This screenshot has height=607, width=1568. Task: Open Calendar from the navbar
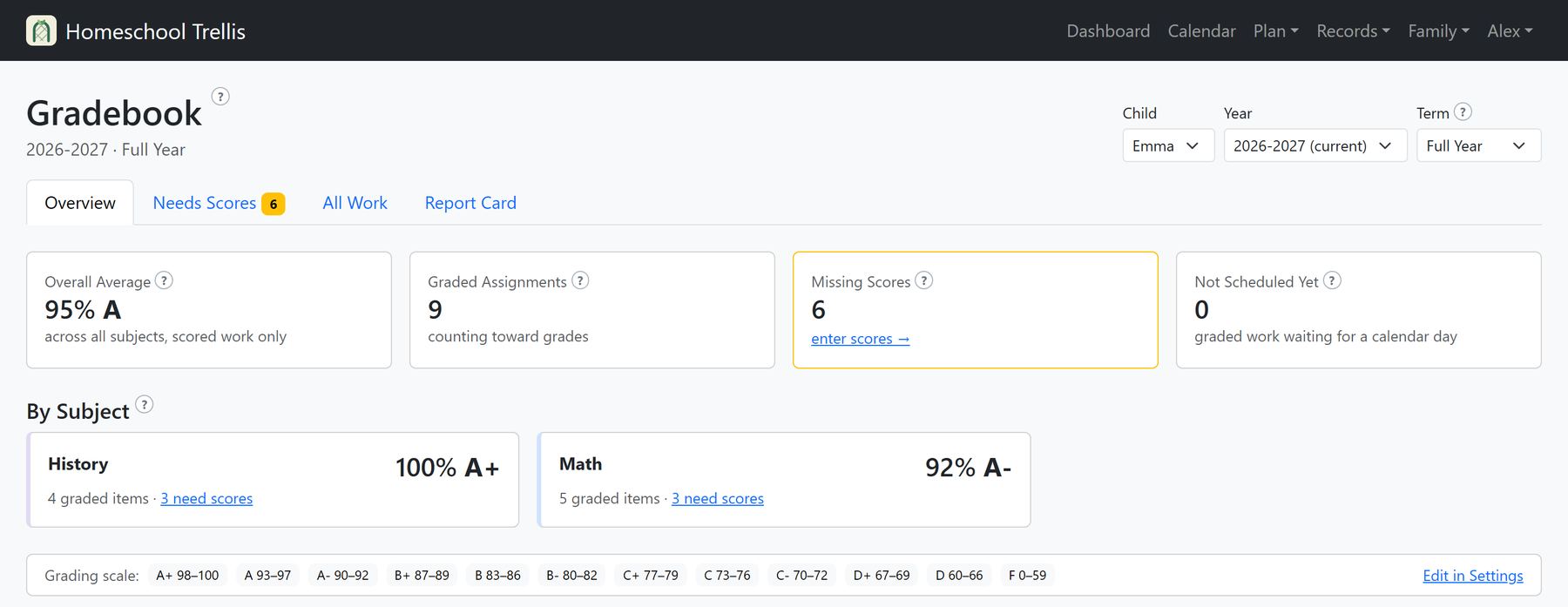point(1201,30)
